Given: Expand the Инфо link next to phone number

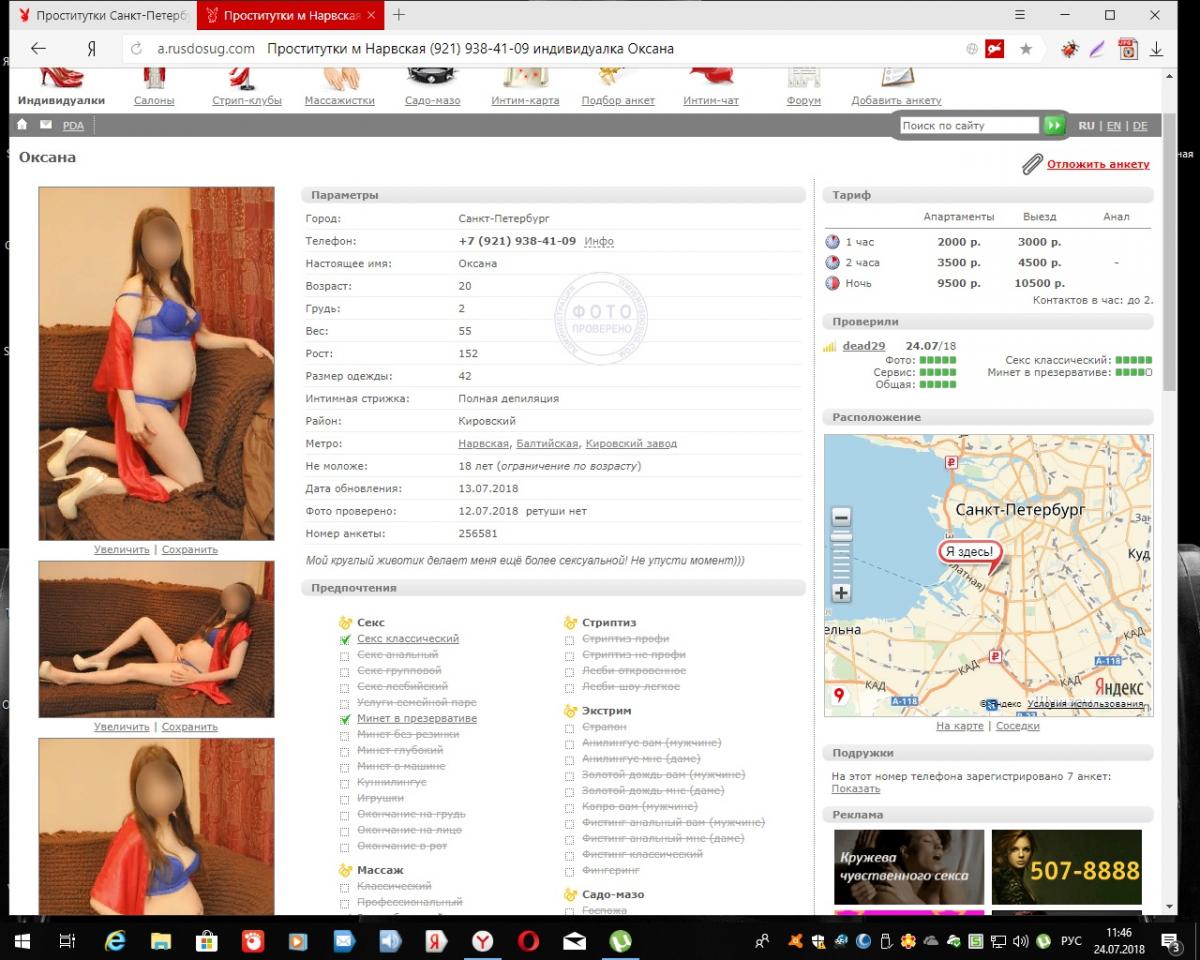Looking at the screenshot, I should pos(598,241).
